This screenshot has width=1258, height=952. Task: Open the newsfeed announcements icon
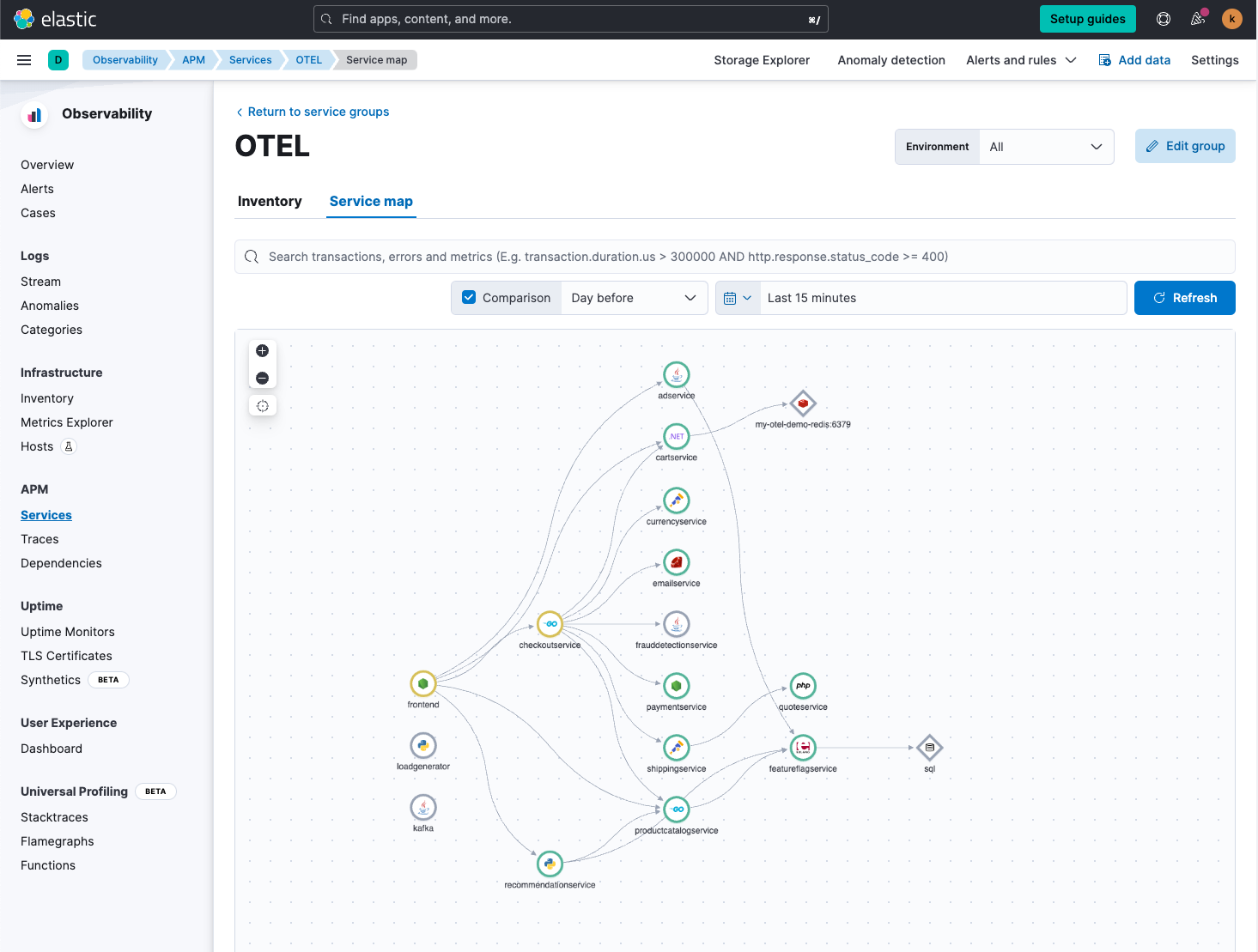(1198, 19)
